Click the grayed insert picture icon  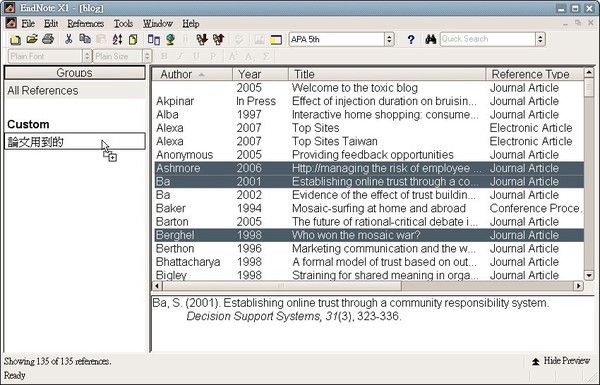coord(259,39)
